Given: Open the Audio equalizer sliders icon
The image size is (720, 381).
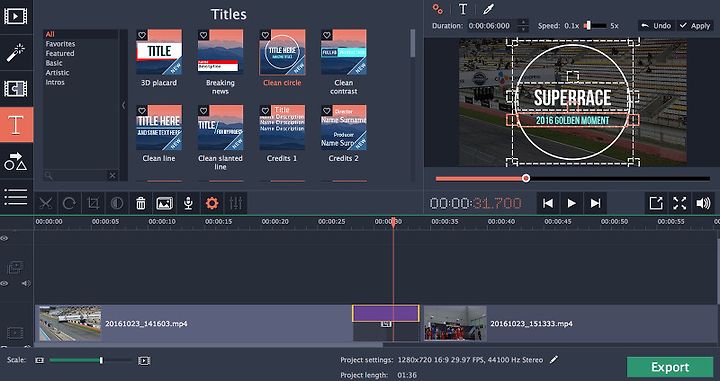Looking at the screenshot, I should coord(236,203).
